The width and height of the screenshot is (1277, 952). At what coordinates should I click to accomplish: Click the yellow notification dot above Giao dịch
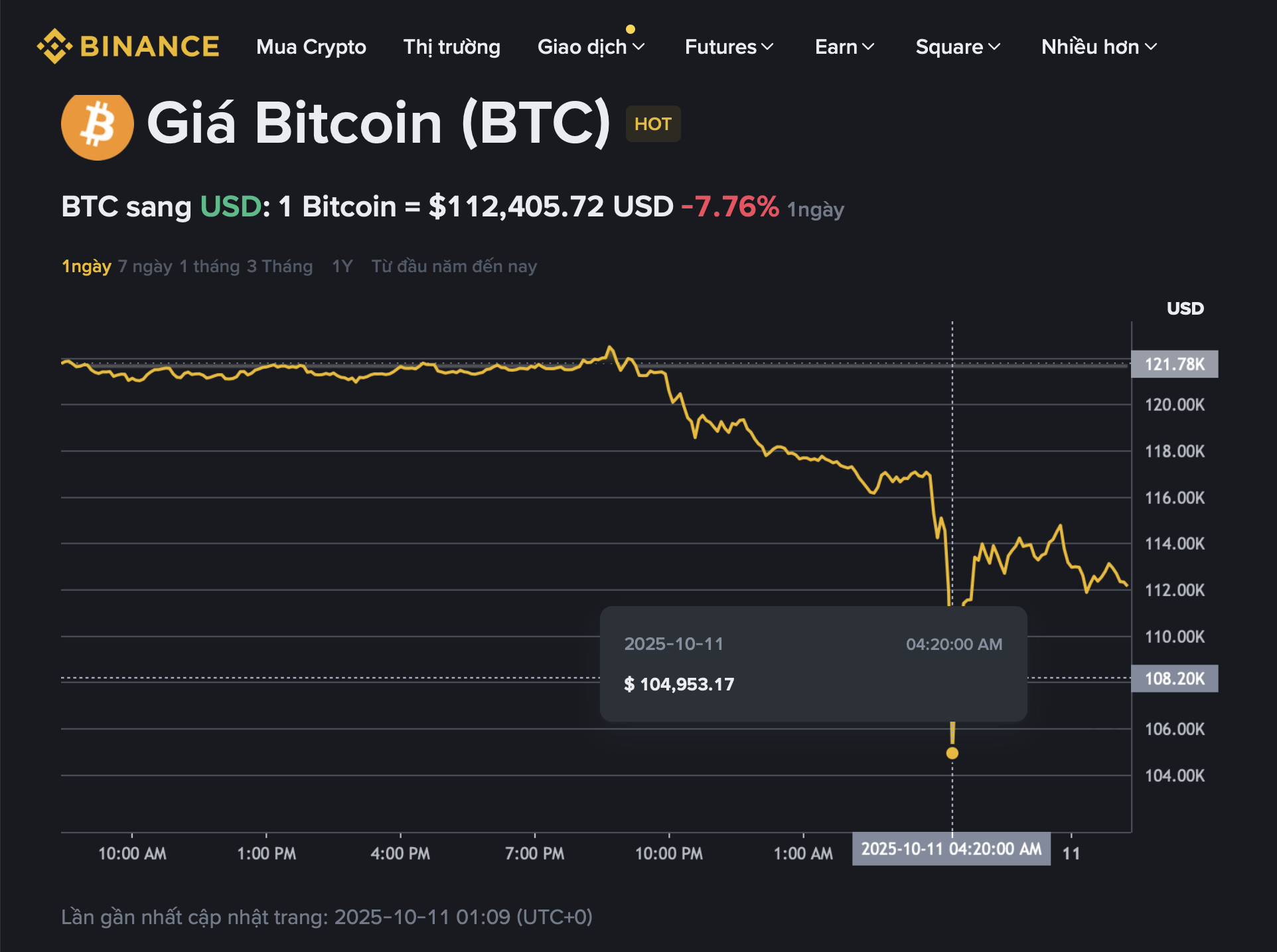click(x=631, y=29)
